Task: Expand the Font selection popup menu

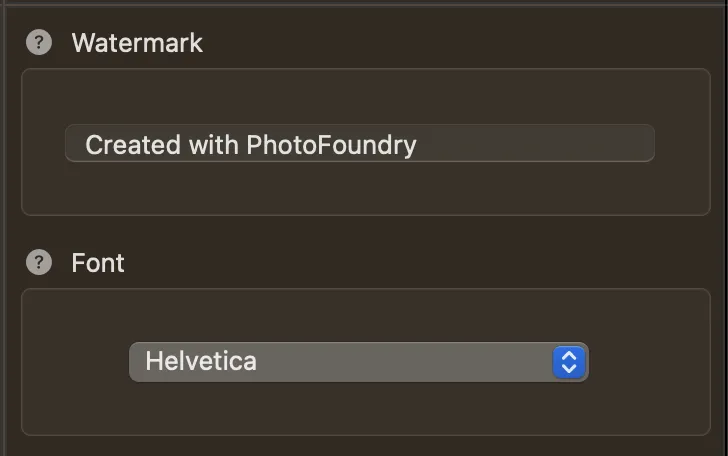Action: coord(358,362)
